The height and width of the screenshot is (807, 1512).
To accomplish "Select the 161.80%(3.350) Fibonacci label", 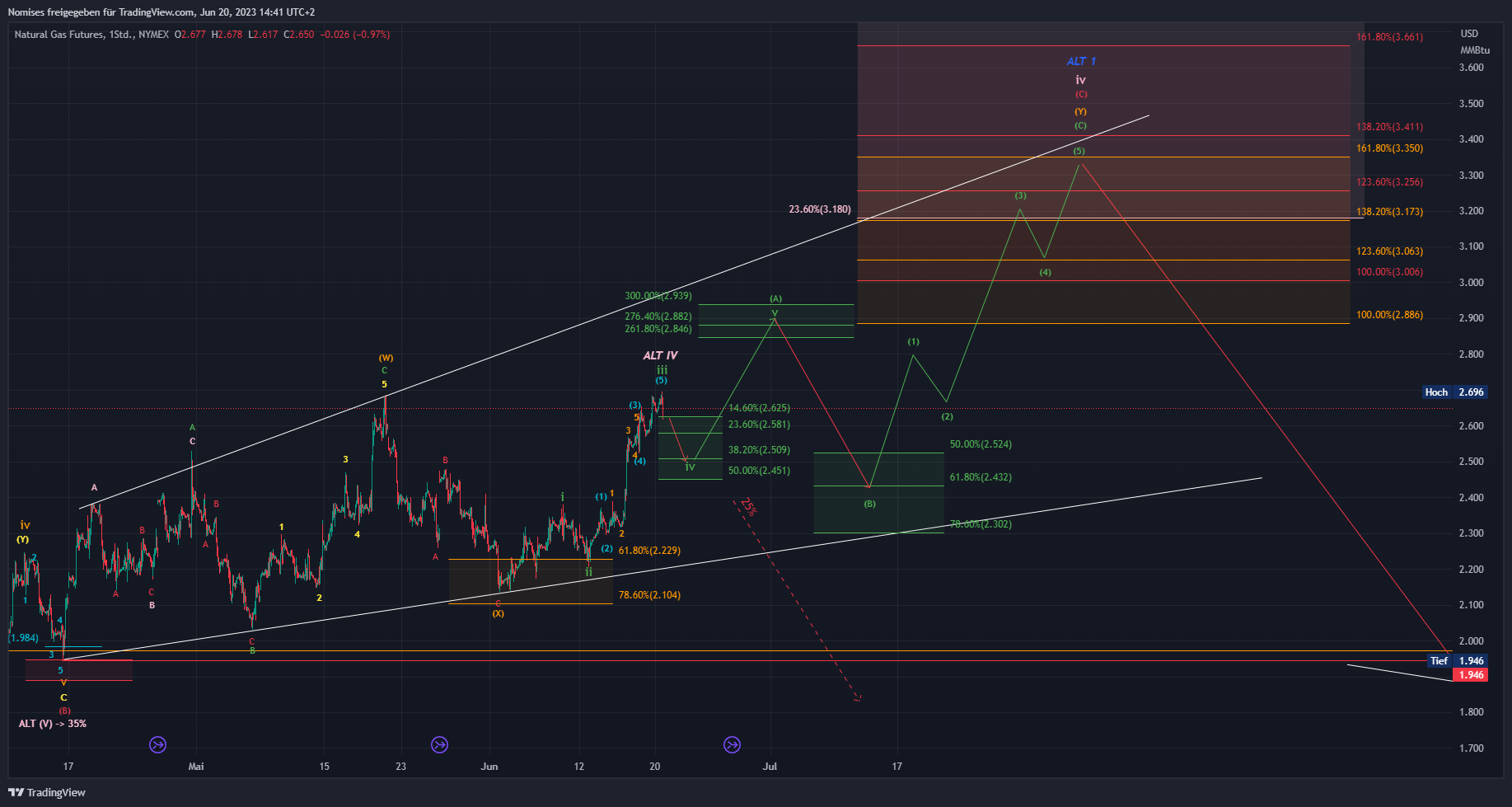I will click(1389, 148).
